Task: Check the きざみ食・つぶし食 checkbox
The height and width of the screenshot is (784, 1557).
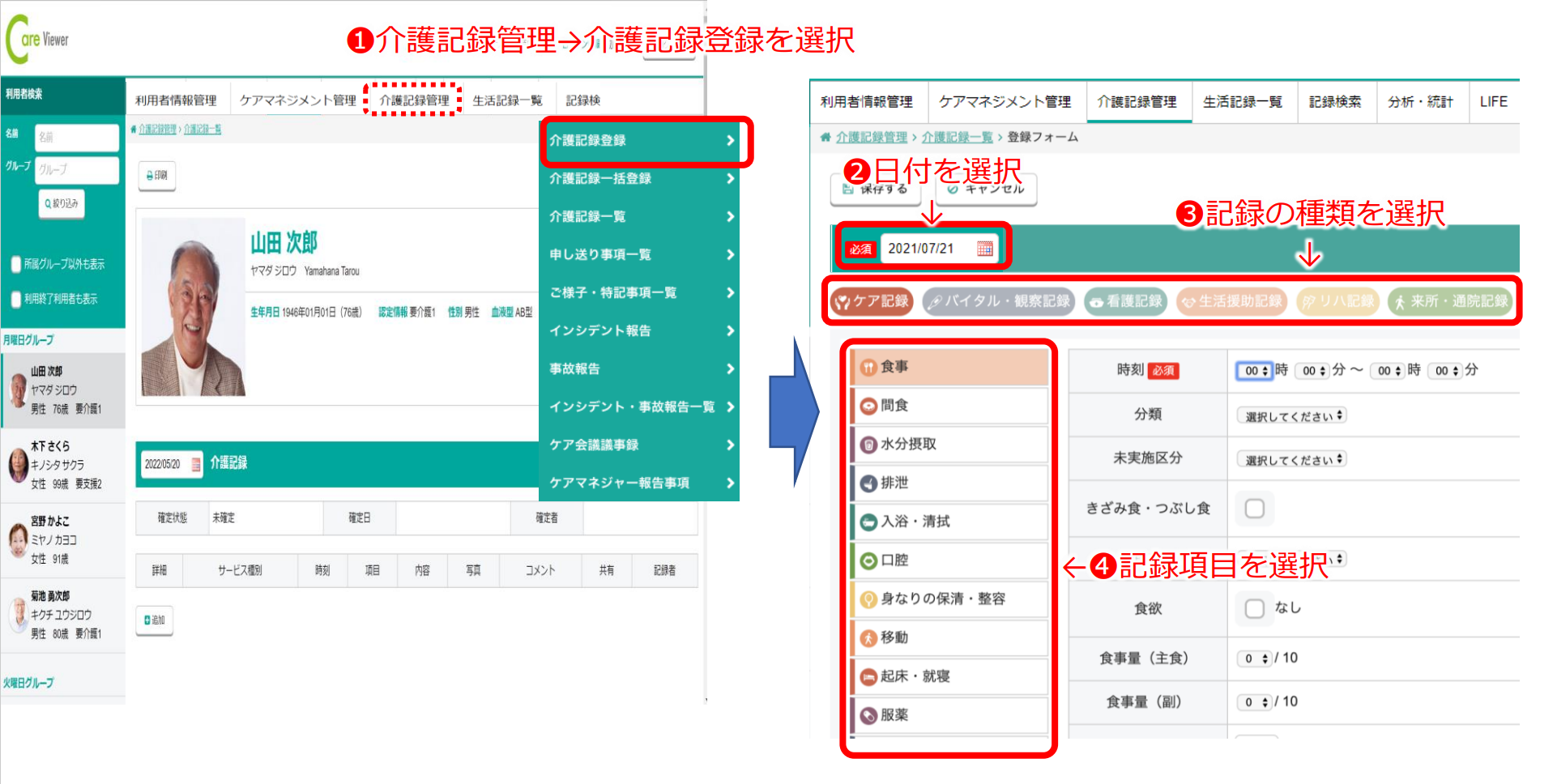Action: coord(1254,509)
